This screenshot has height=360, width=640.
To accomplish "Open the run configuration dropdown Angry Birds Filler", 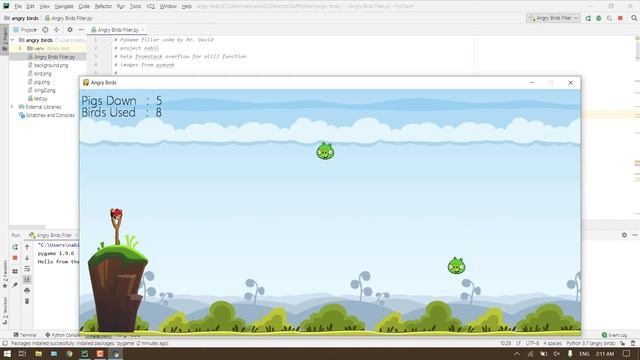I will 553,18.
